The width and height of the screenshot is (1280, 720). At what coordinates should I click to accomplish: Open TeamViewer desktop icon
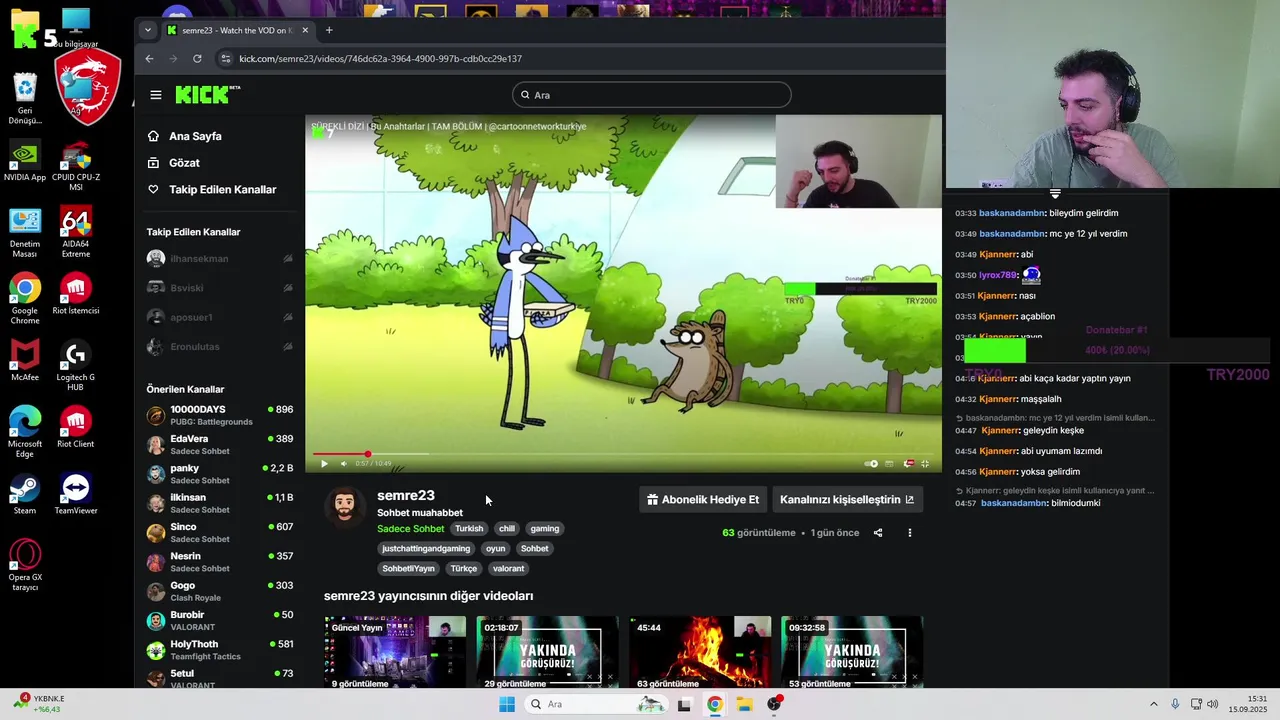pos(76,494)
